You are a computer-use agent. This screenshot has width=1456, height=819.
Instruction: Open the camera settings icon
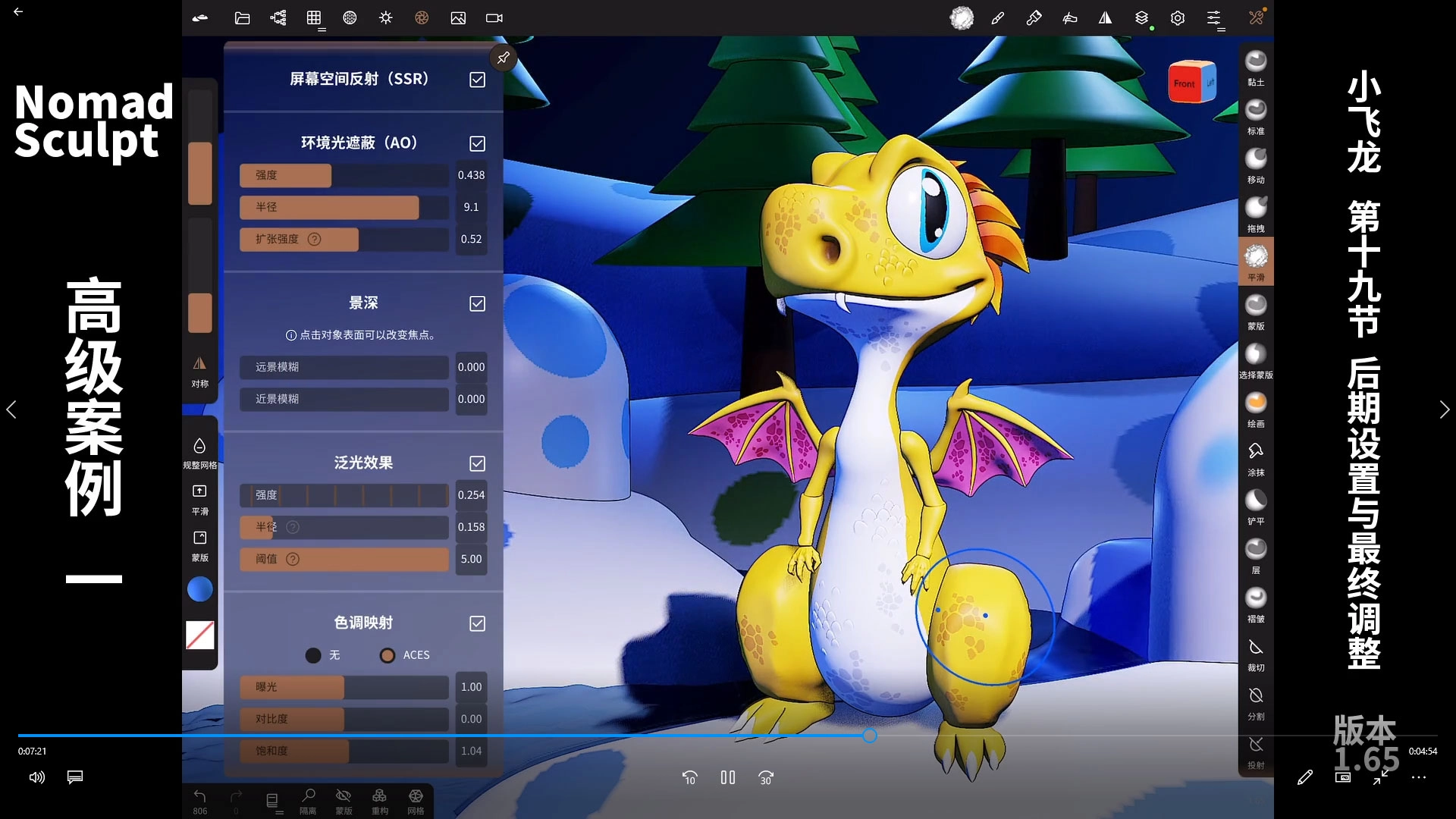494,18
